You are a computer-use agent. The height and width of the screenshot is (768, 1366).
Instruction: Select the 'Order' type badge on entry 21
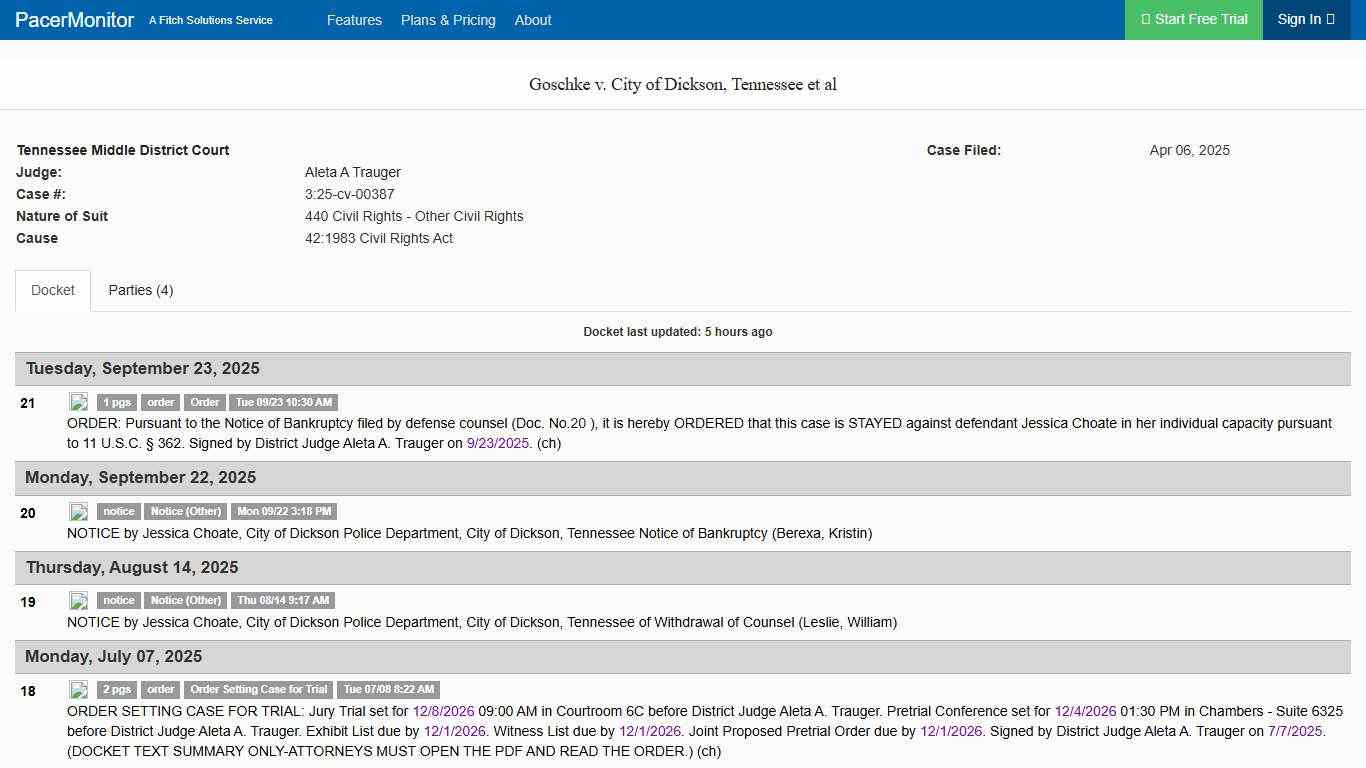tap(204, 402)
